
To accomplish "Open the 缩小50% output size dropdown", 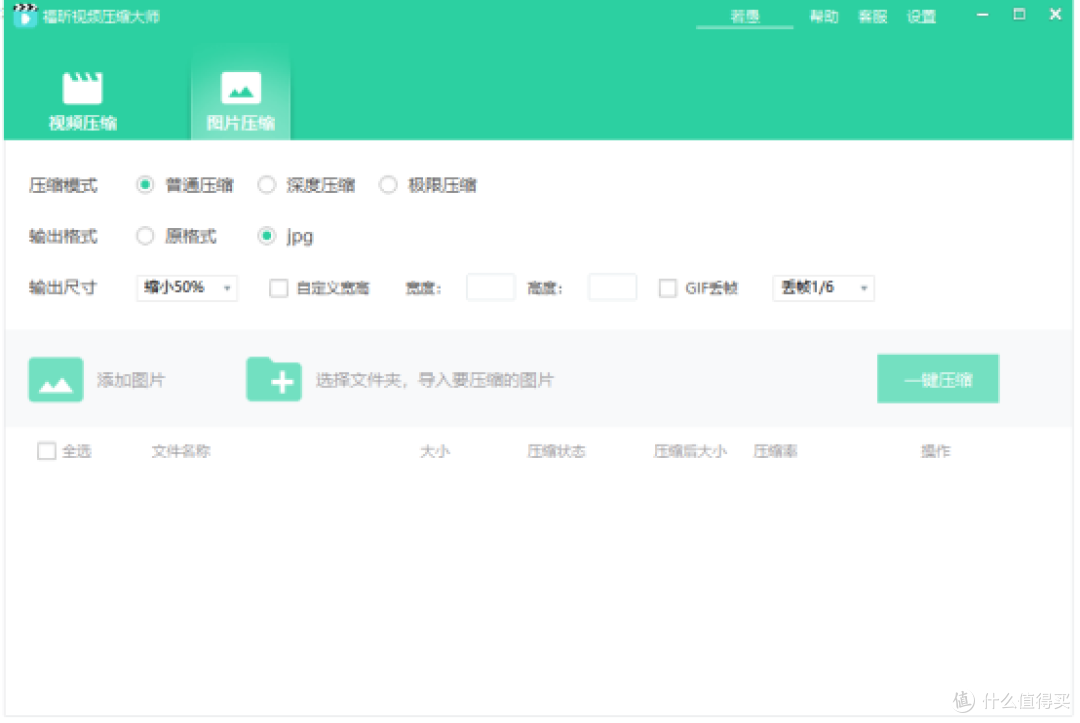I will pyautogui.click(x=187, y=288).
